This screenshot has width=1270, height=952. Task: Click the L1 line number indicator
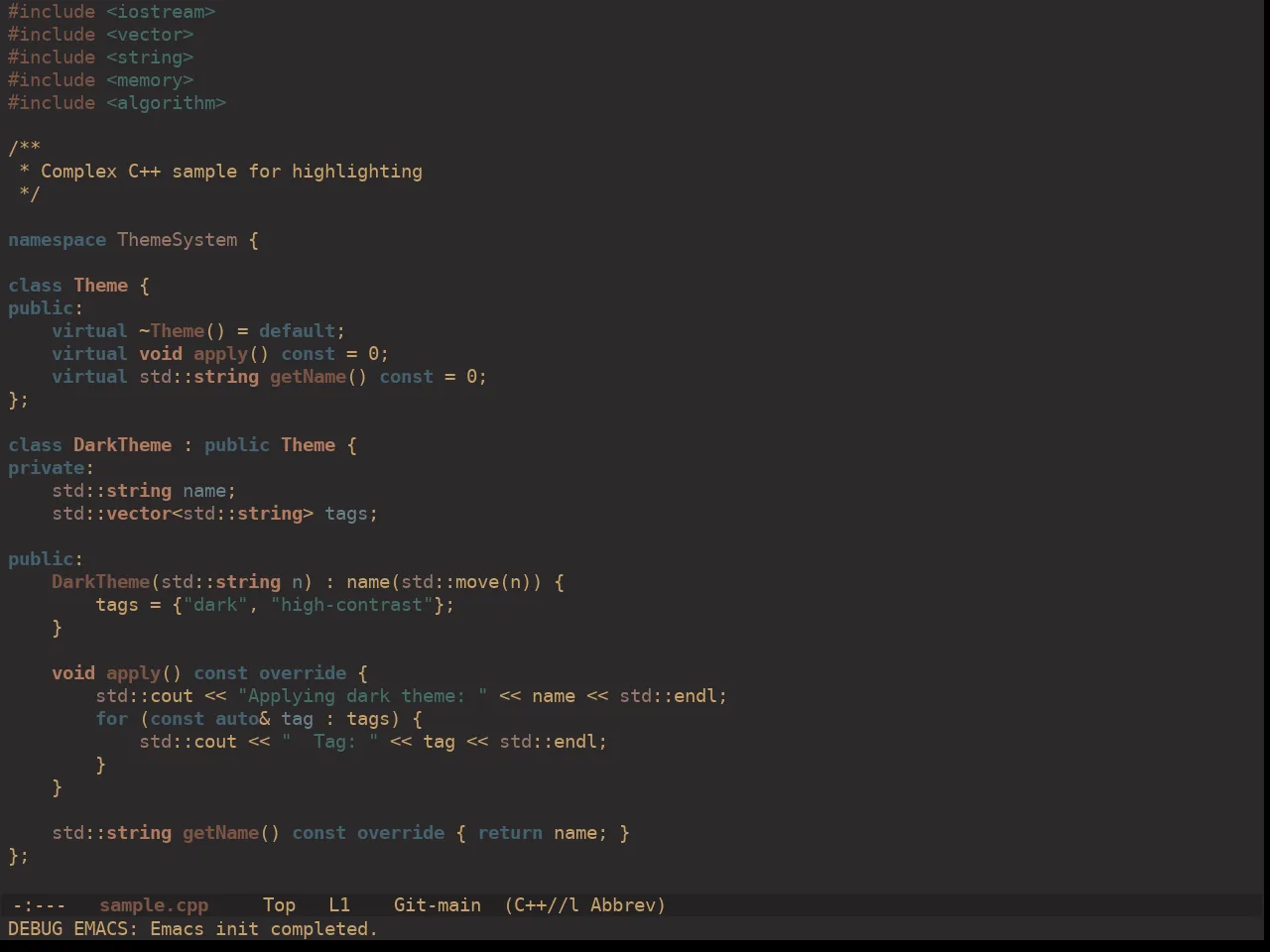point(339,904)
